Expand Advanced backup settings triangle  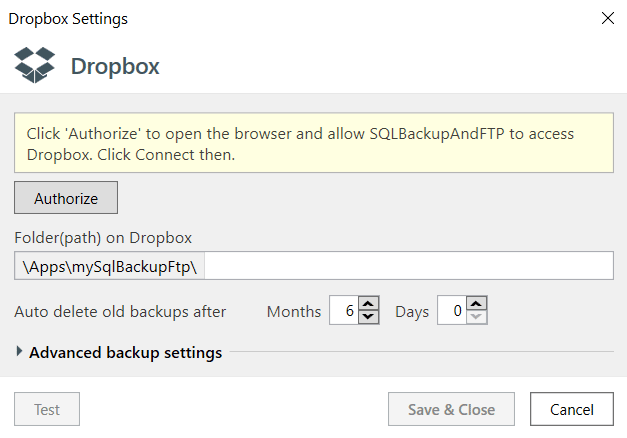click(19, 352)
